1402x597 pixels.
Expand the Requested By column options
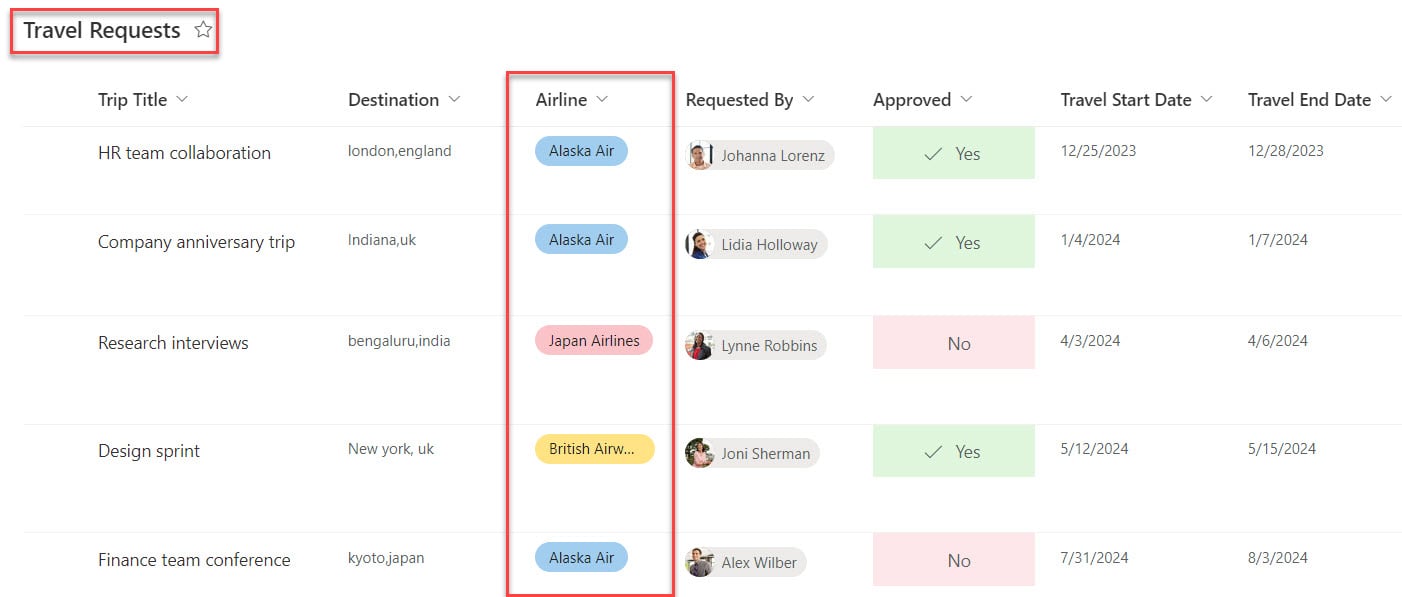point(808,99)
